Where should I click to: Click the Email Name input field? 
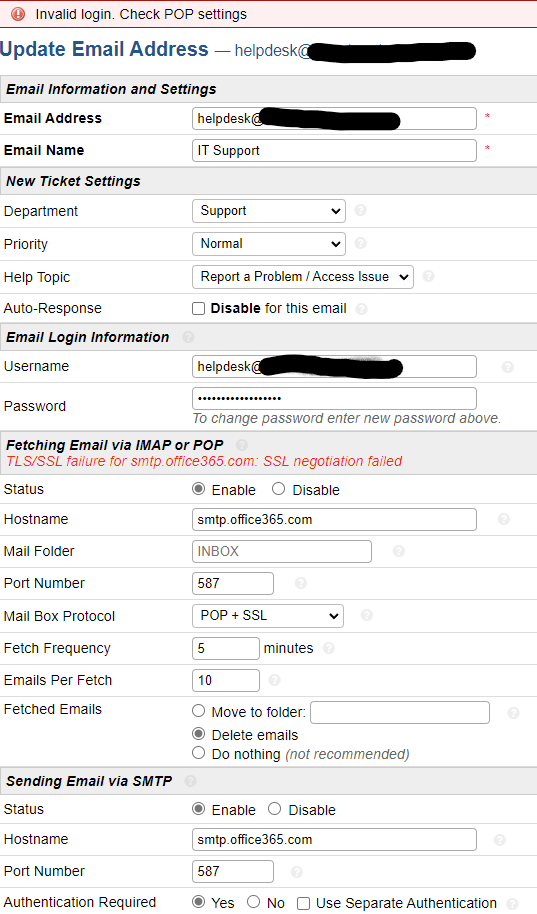tap(334, 150)
